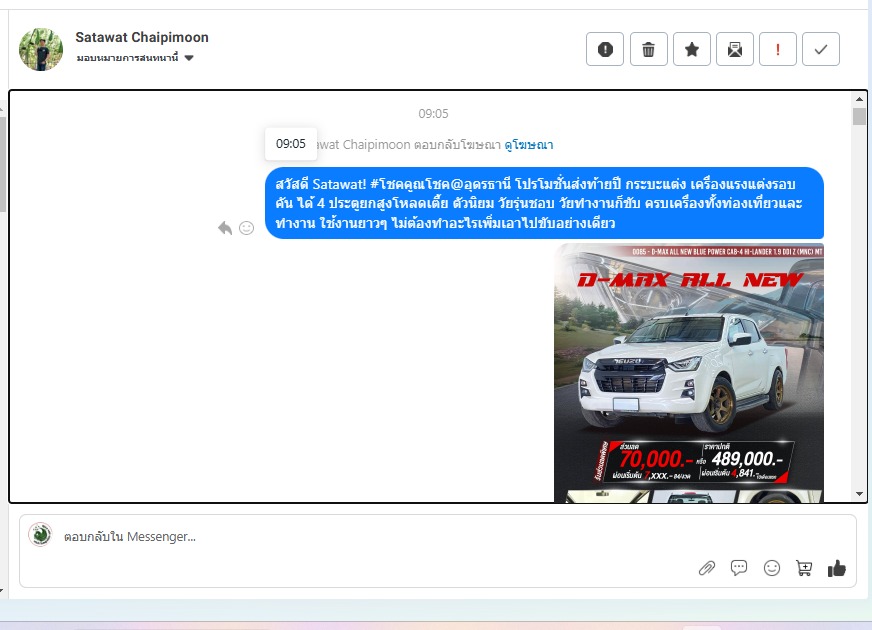Click Satawat Chaipimoon contact name
The image size is (872, 630).
click(x=142, y=37)
